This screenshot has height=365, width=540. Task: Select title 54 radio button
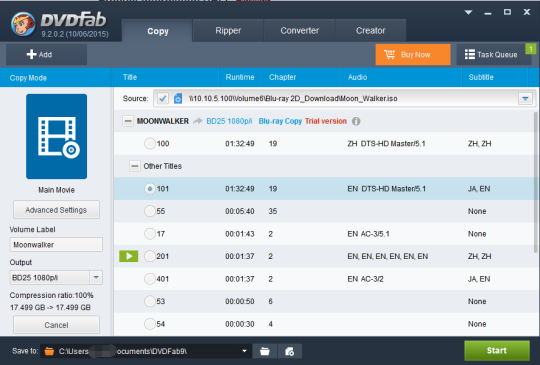click(150, 324)
